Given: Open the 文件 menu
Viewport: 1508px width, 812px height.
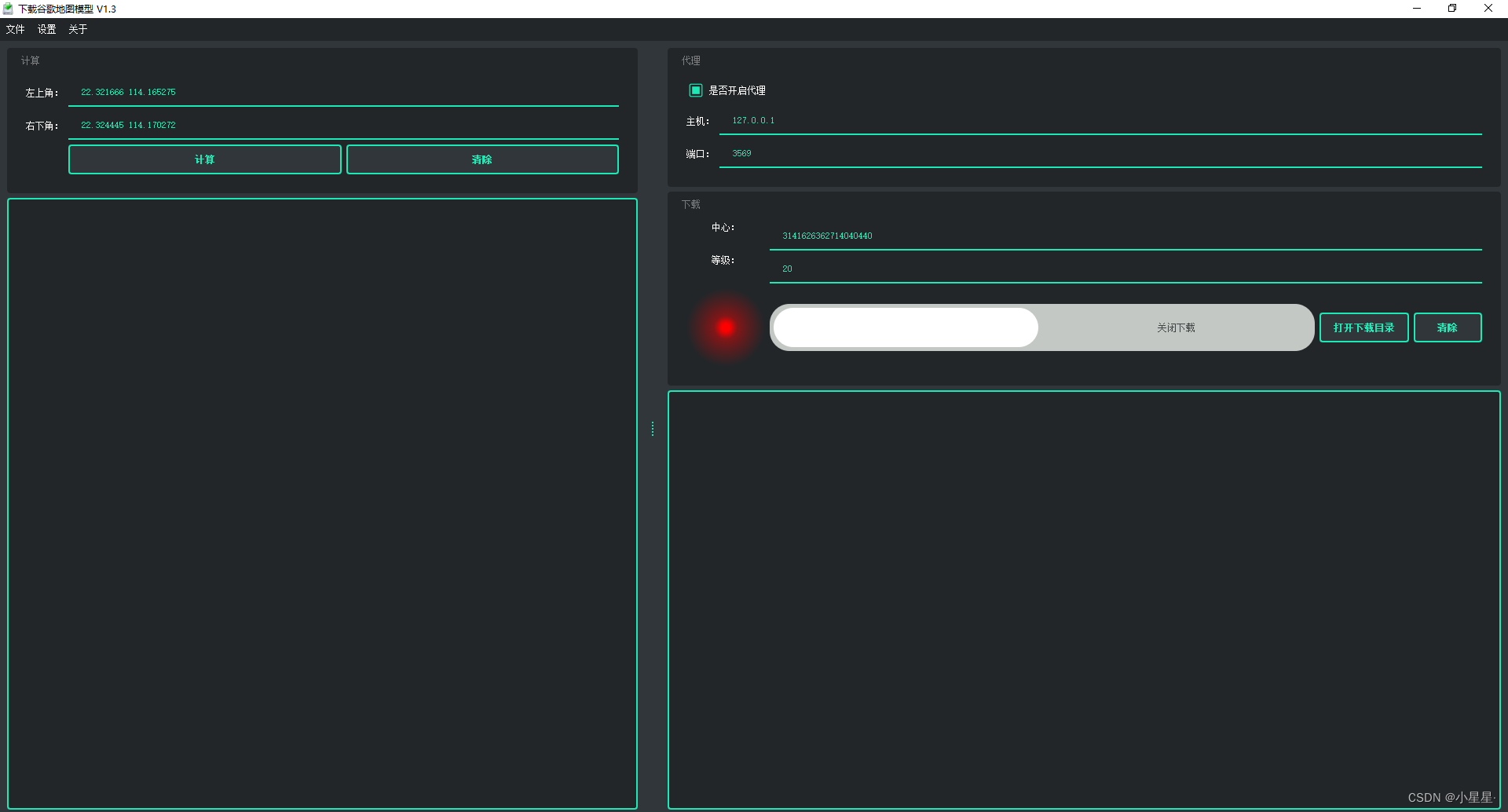Looking at the screenshot, I should (x=15, y=29).
